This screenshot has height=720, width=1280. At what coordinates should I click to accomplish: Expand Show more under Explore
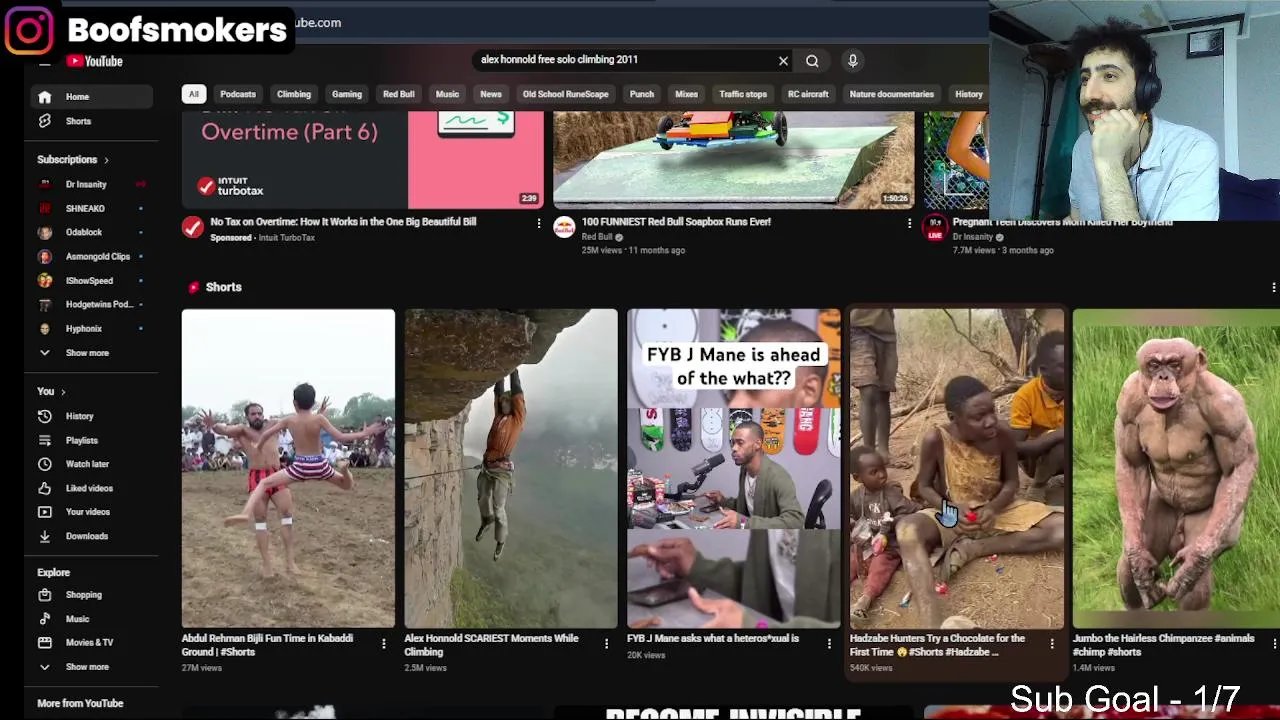click(x=91, y=667)
